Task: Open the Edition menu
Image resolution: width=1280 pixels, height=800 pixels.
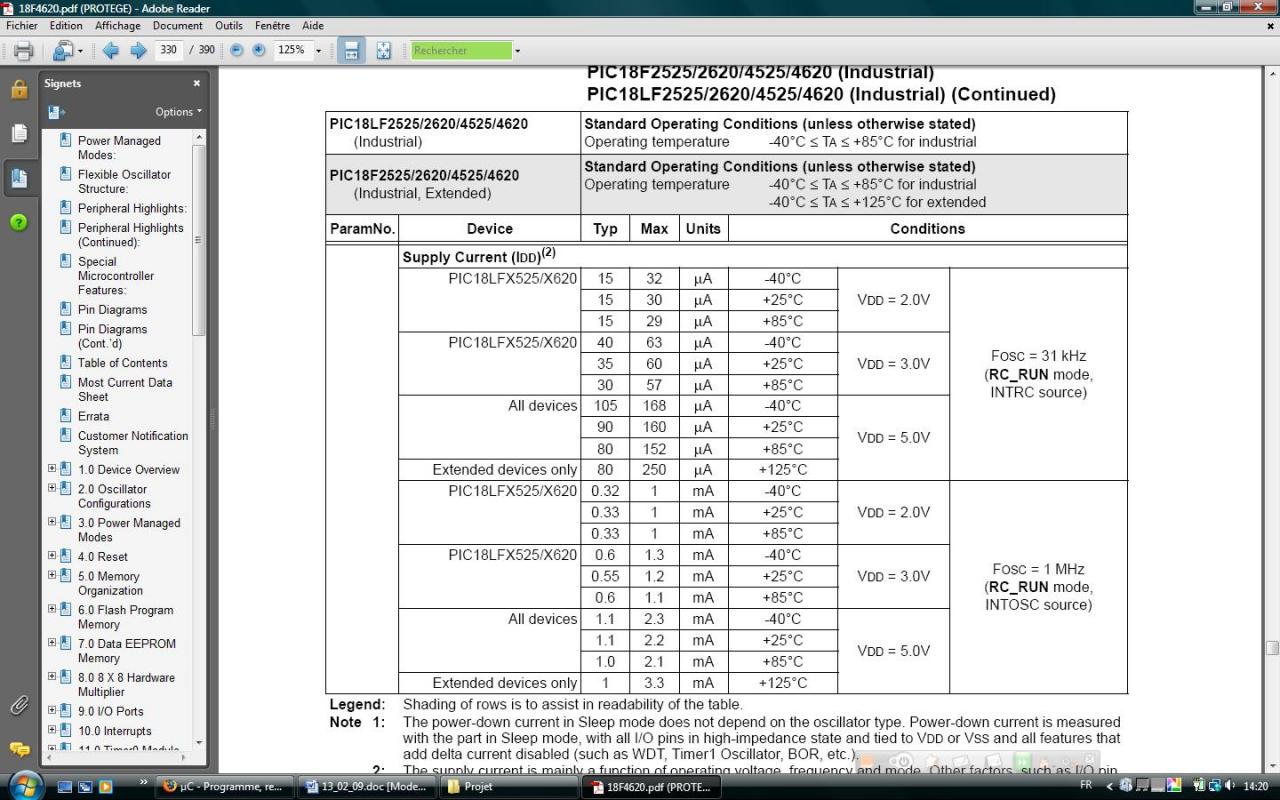Action: click(66, 25)
